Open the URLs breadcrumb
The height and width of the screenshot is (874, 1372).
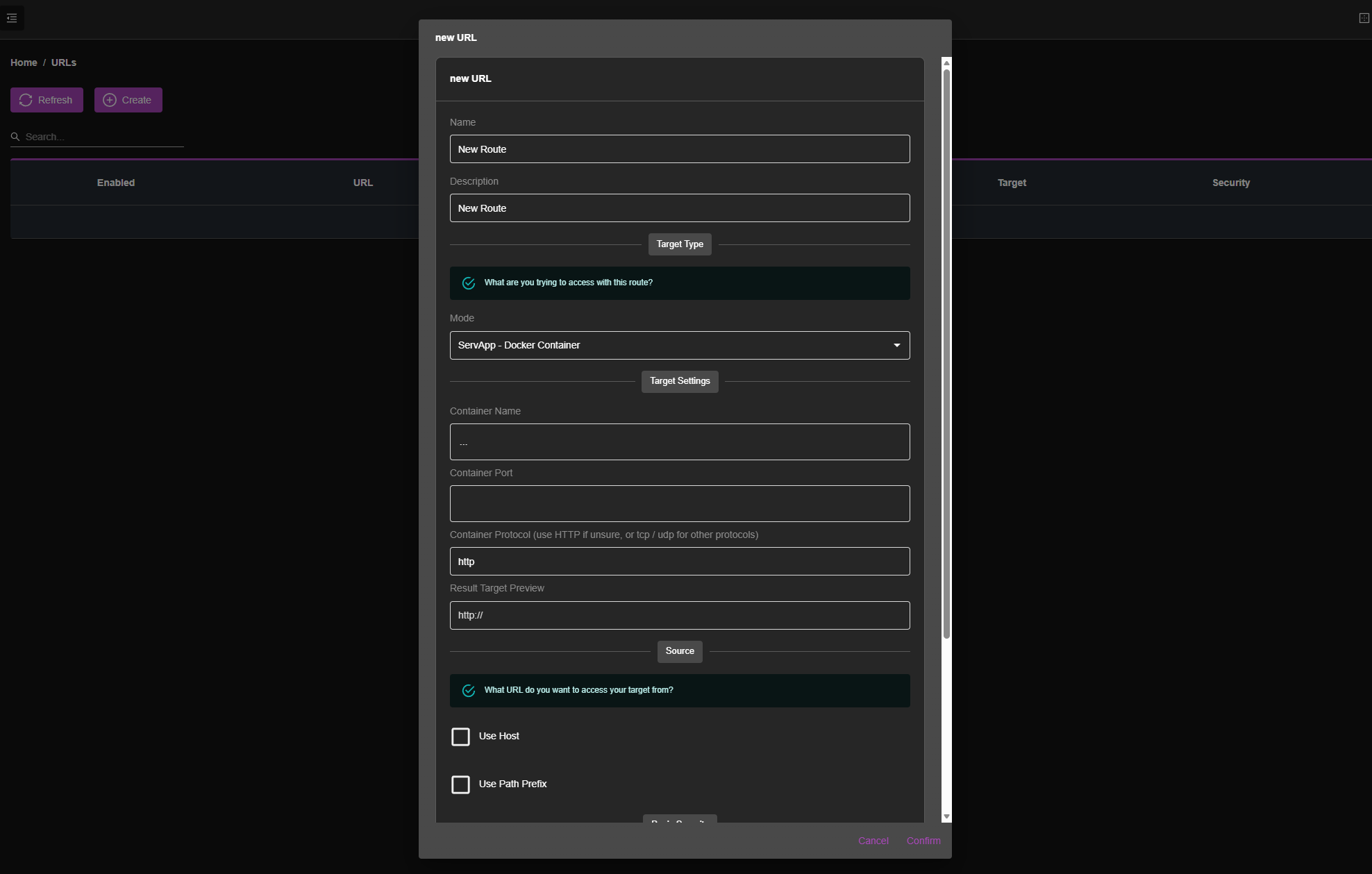[x=64, y=62]
